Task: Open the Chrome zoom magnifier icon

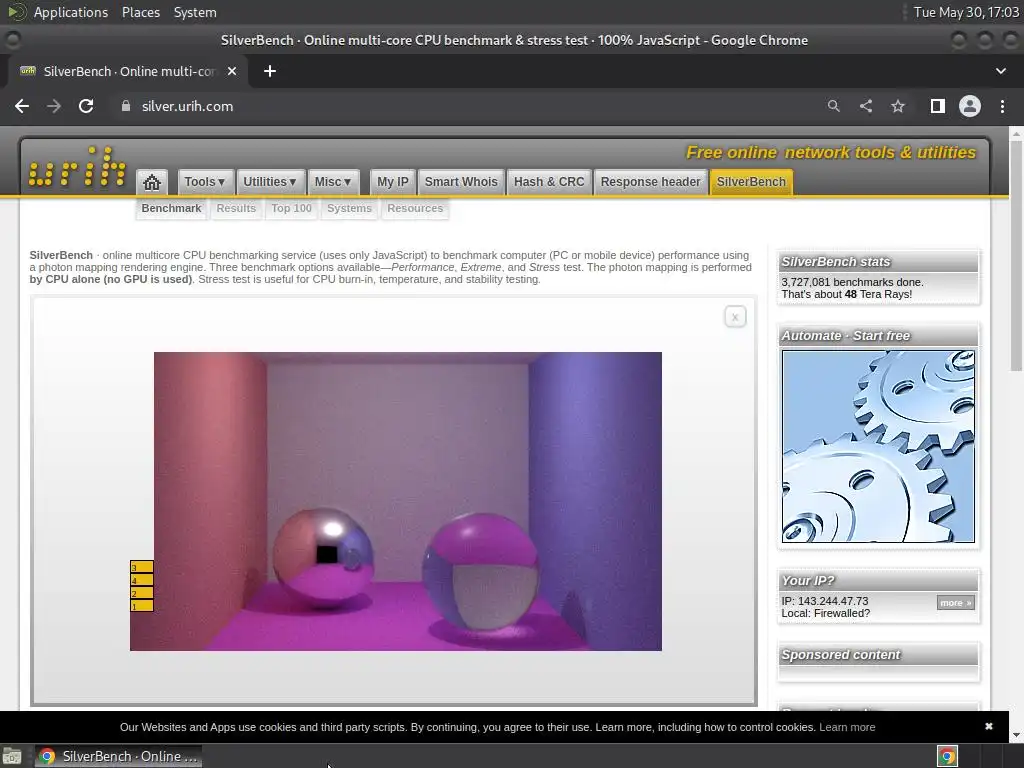Action: point(833,106)
